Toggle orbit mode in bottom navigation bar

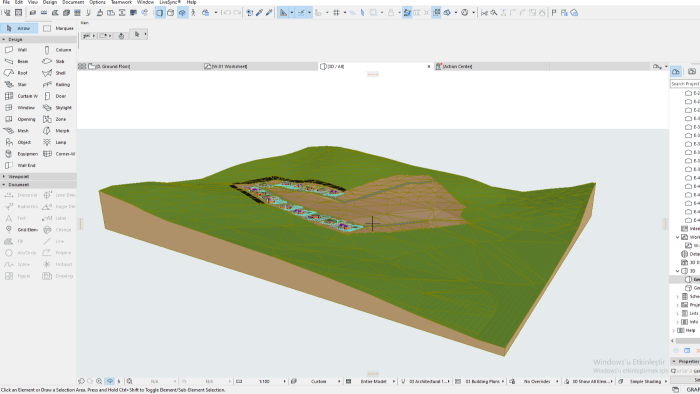pos(110,382)
